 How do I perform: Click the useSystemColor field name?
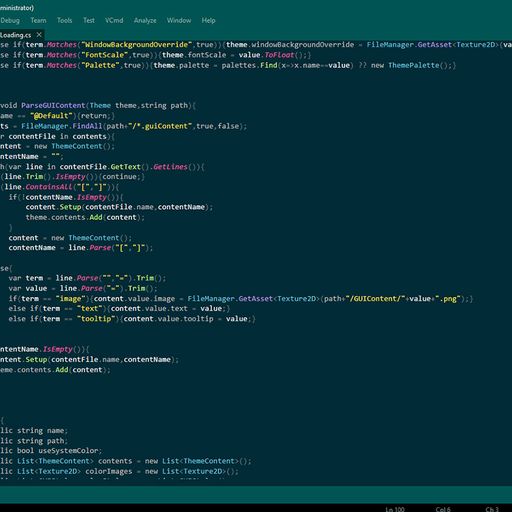68,451
